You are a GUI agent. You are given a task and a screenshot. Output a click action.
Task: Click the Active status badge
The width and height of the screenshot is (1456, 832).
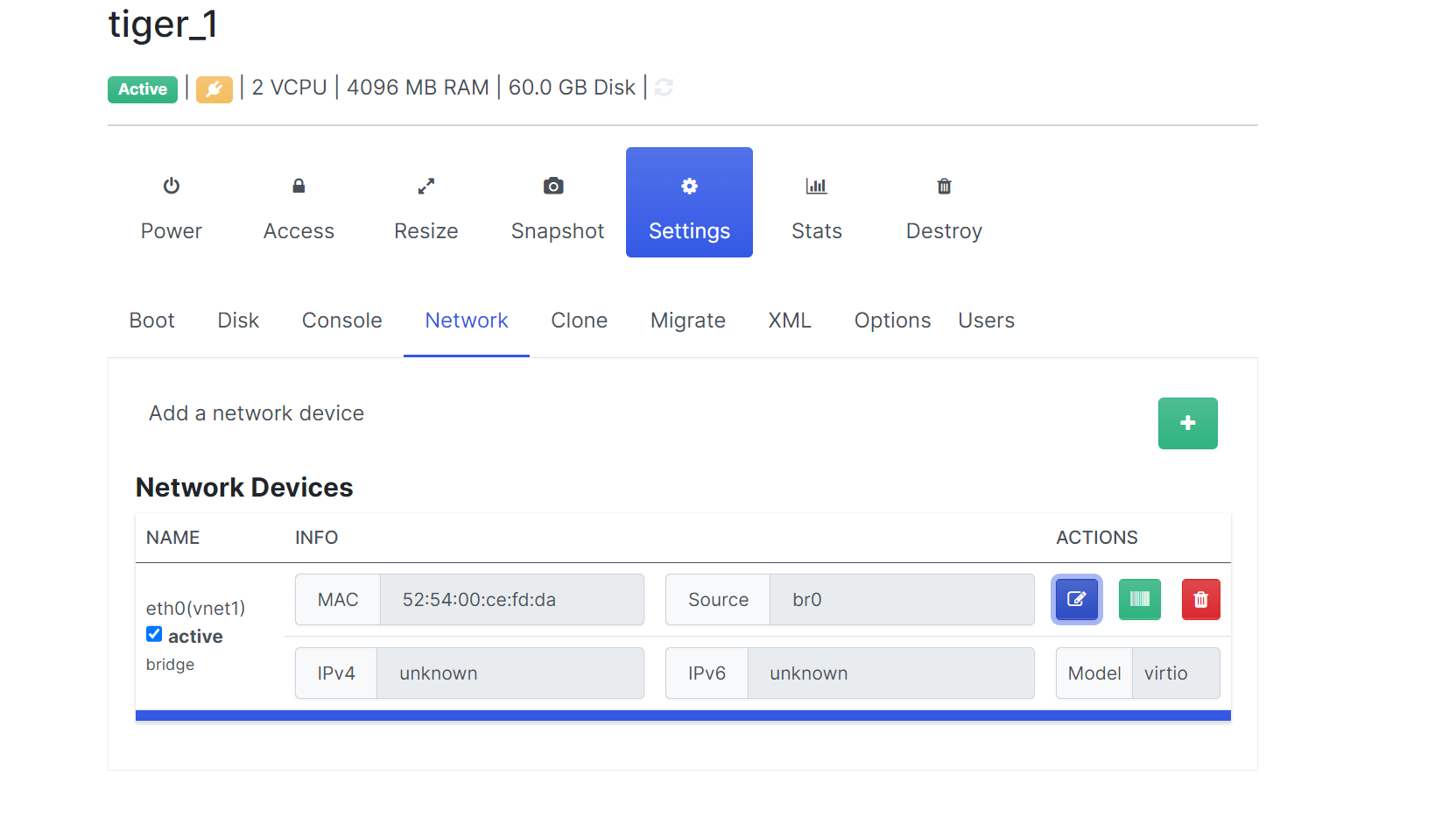(x=142, y=88)
